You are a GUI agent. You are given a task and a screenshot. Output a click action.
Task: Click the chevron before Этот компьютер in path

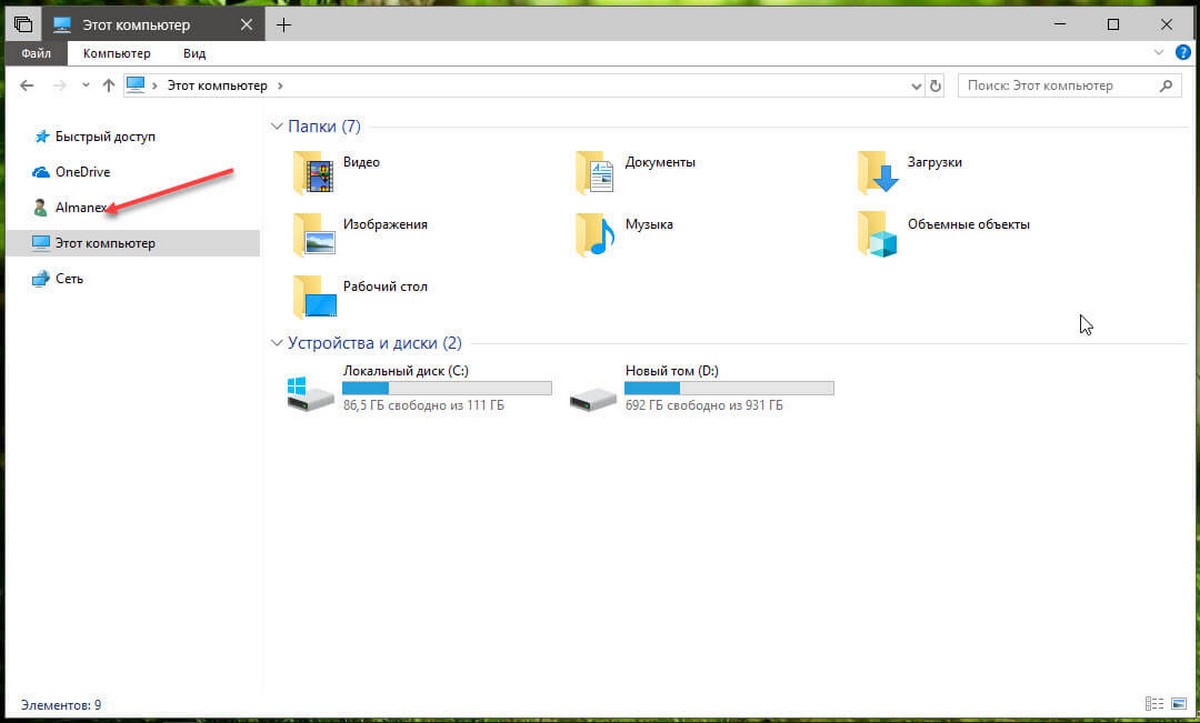pyautogui.click(x=155, y=86)
